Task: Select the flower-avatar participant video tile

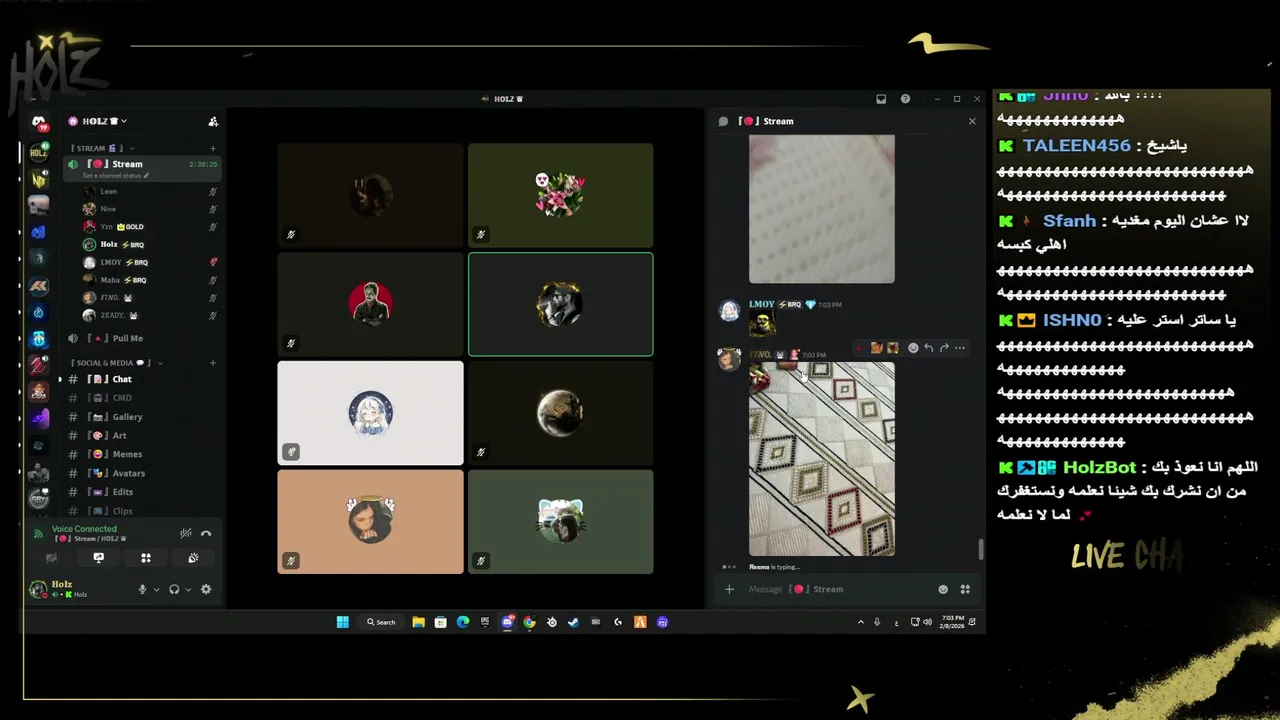Action: [x=560, y=195]
